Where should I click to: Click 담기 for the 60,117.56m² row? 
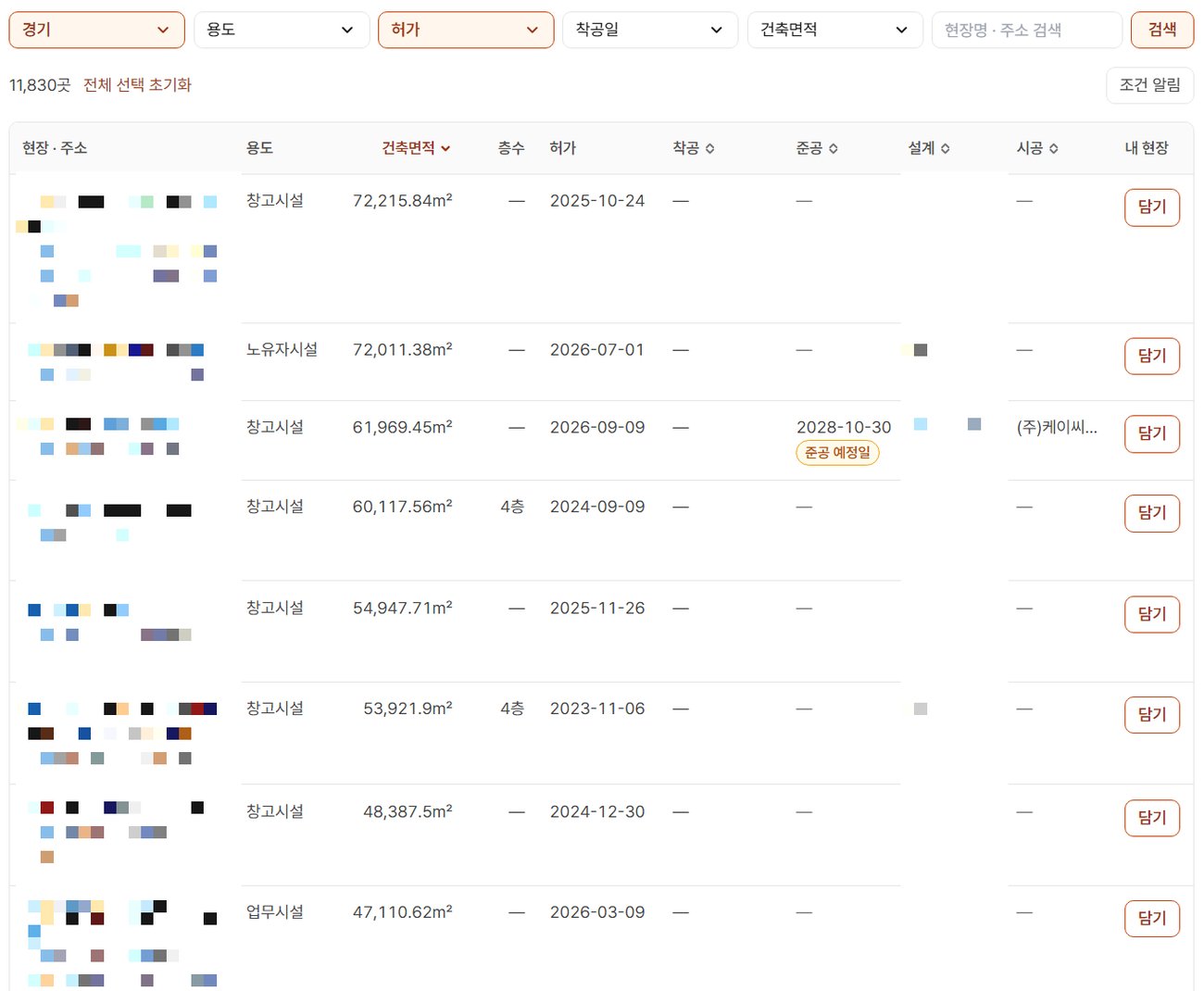[x=1152, y=513]
